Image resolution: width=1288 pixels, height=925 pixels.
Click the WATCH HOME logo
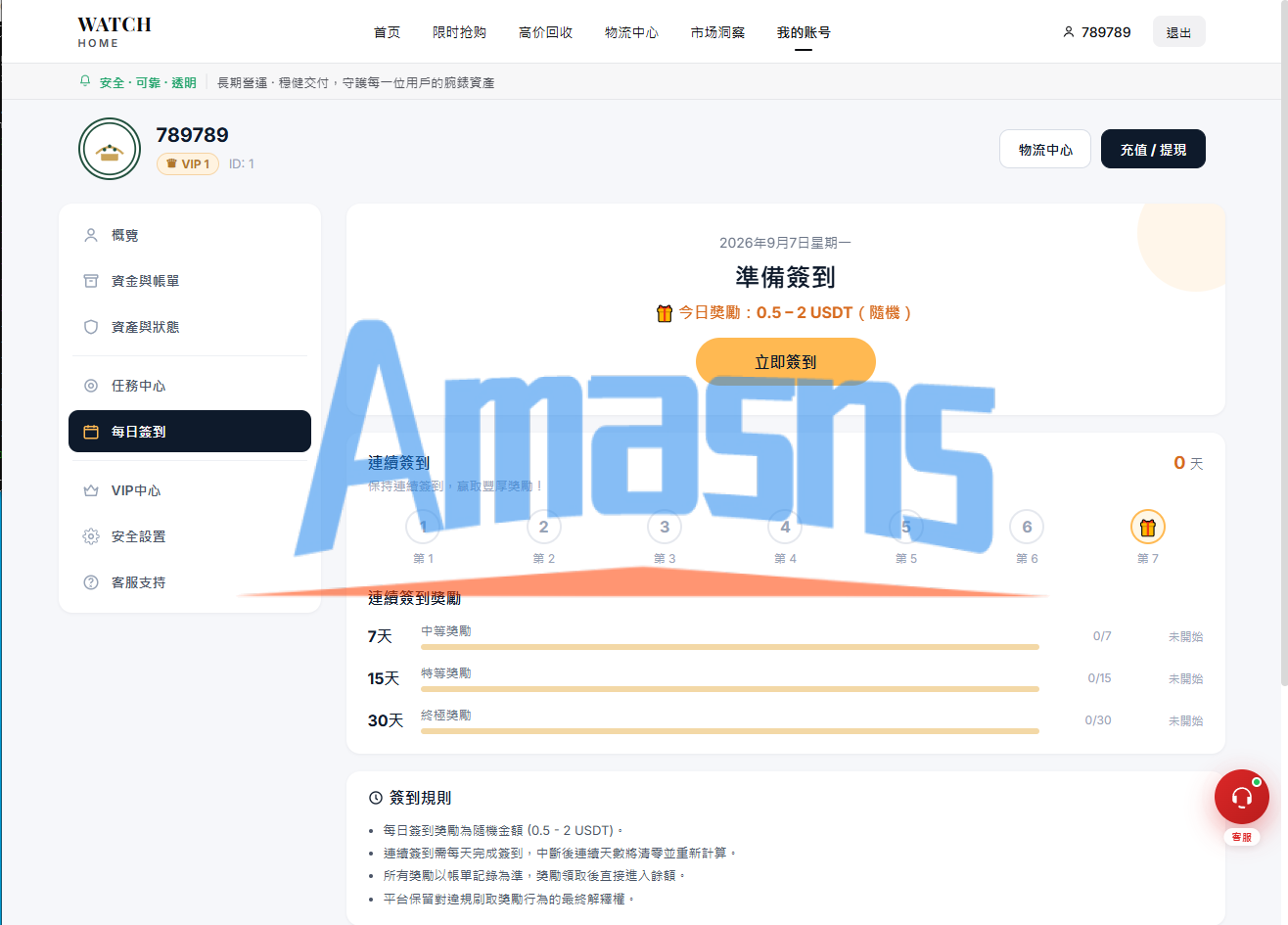(x=115, y=31)
